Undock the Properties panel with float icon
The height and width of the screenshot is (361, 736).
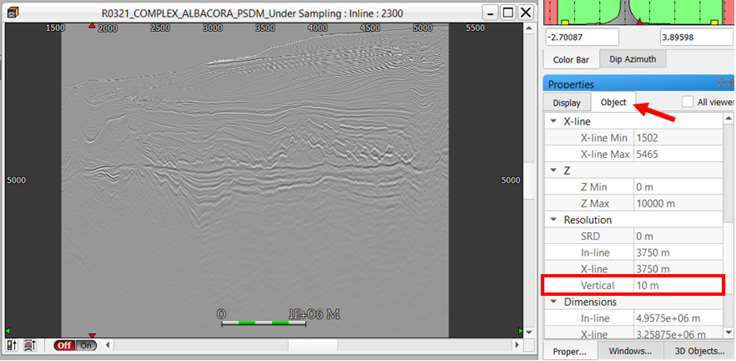[722, 83]
